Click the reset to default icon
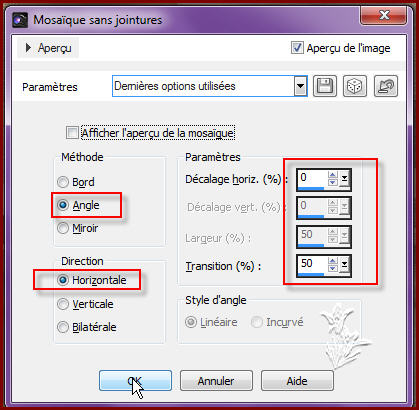This screenshot has height=410, width=419. pyautogui.click(x=386, y=86)
